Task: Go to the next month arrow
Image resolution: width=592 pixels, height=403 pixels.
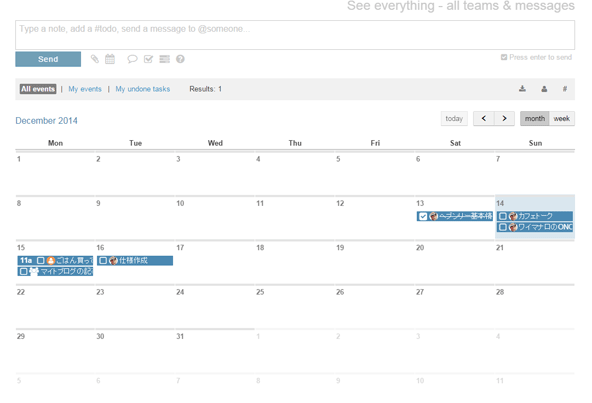Action: pyautogui.click(x=504, y=119)
